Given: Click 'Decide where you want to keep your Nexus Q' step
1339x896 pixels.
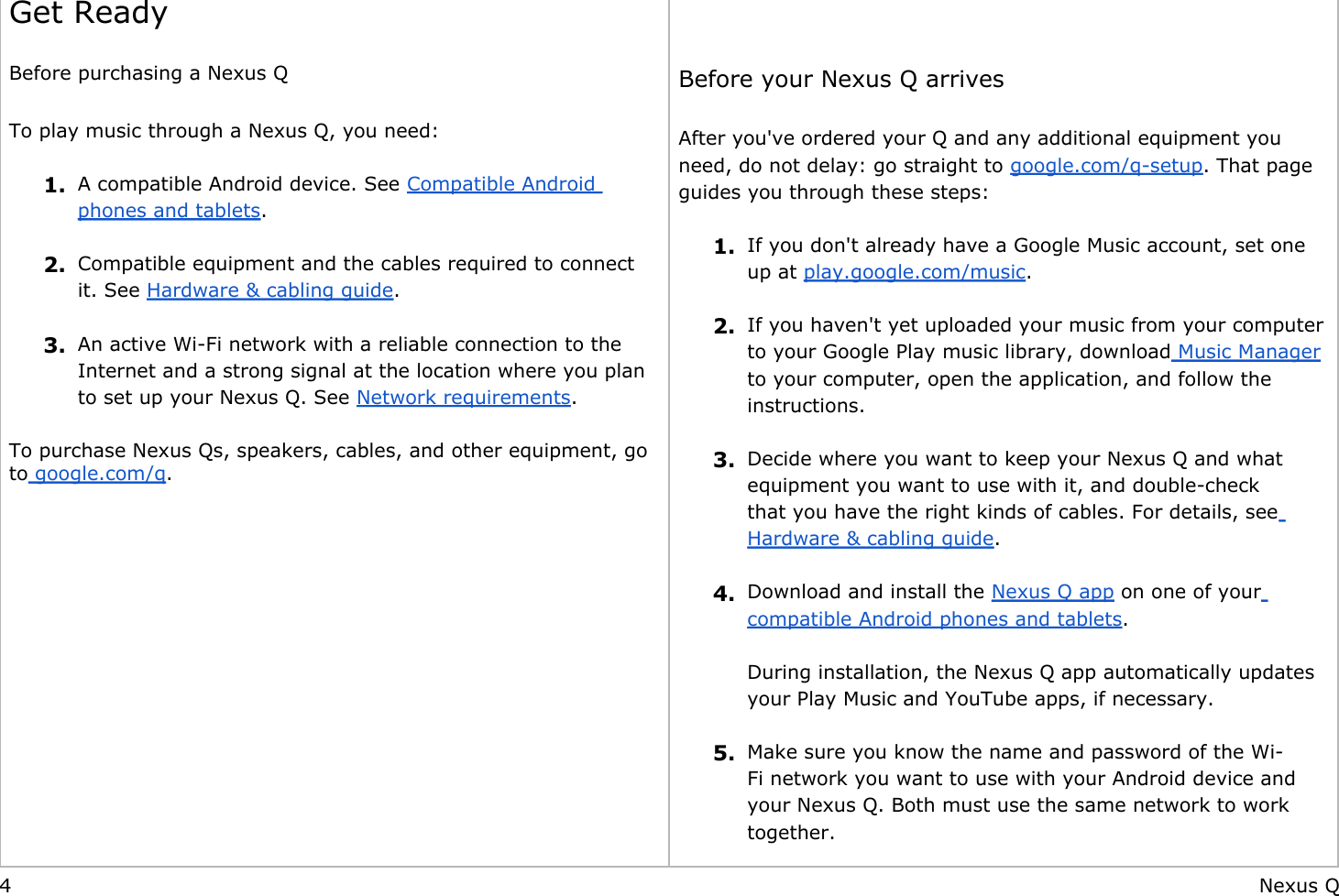Looking at the screenshot, I should [x=1015, y=498].
